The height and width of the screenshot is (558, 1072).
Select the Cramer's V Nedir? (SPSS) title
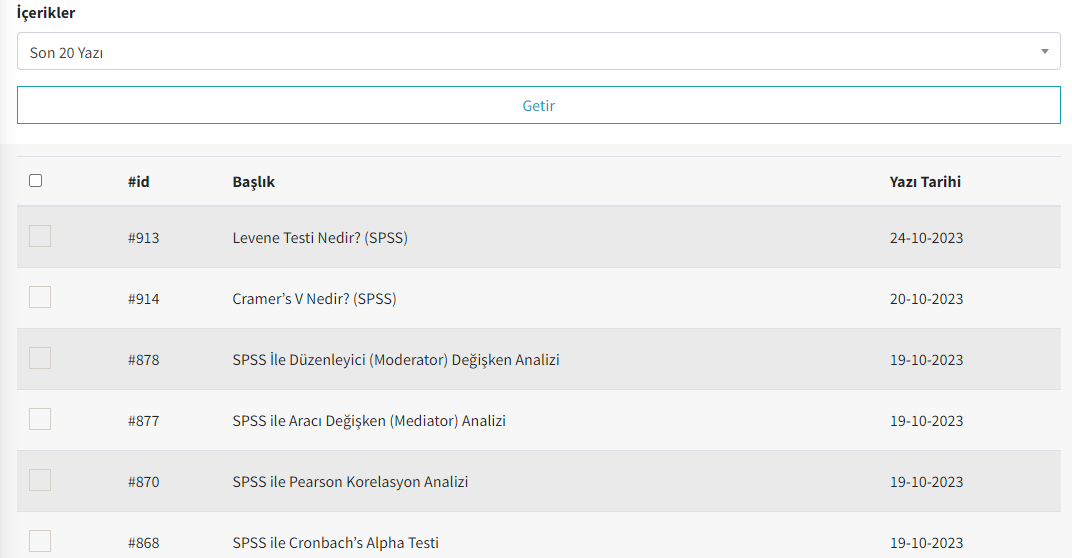(x=314, y=299)
